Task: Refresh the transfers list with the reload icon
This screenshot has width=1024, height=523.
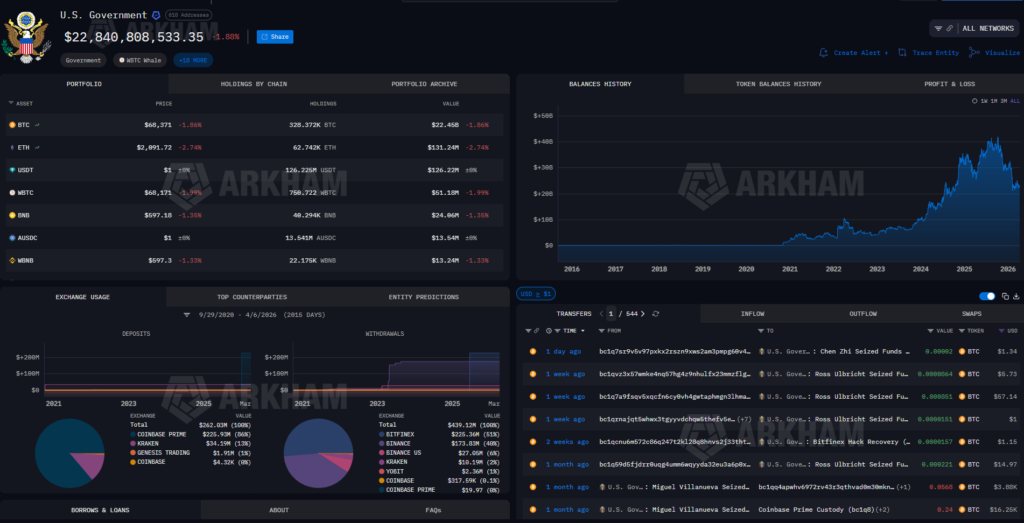Action: click(656, 314)
